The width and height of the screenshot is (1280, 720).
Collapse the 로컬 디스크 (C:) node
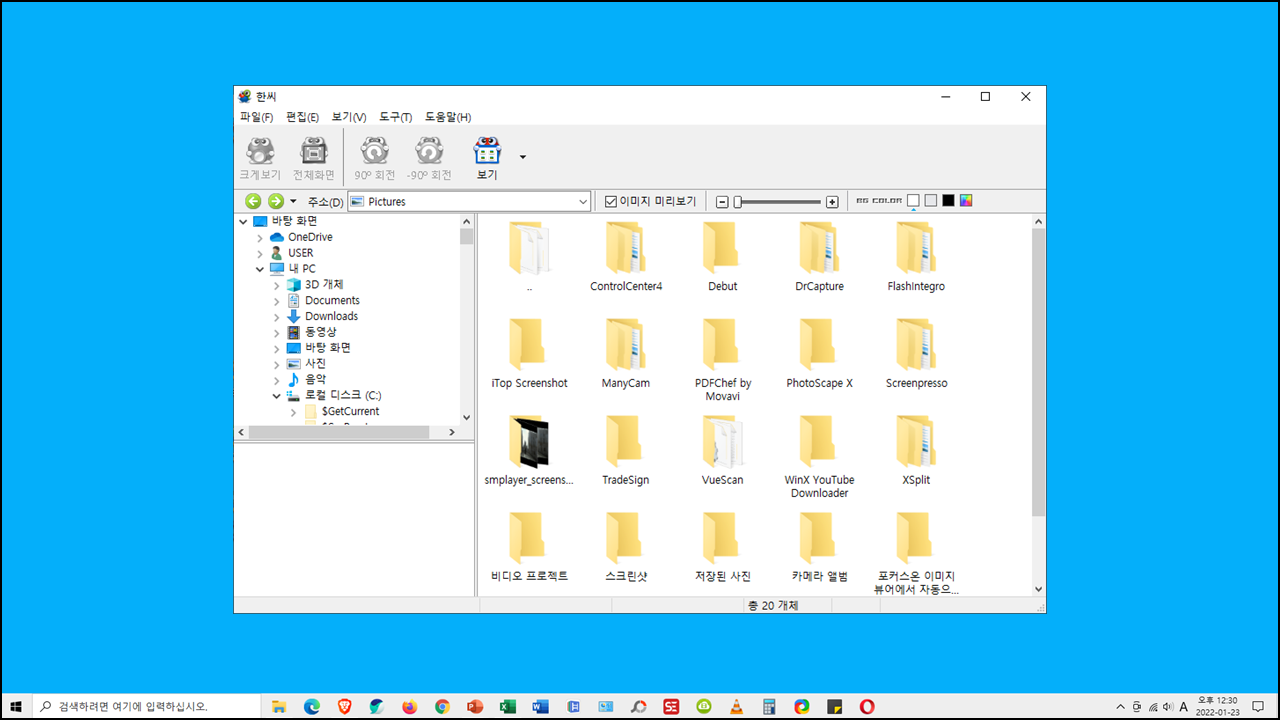[x=277, y=395]
